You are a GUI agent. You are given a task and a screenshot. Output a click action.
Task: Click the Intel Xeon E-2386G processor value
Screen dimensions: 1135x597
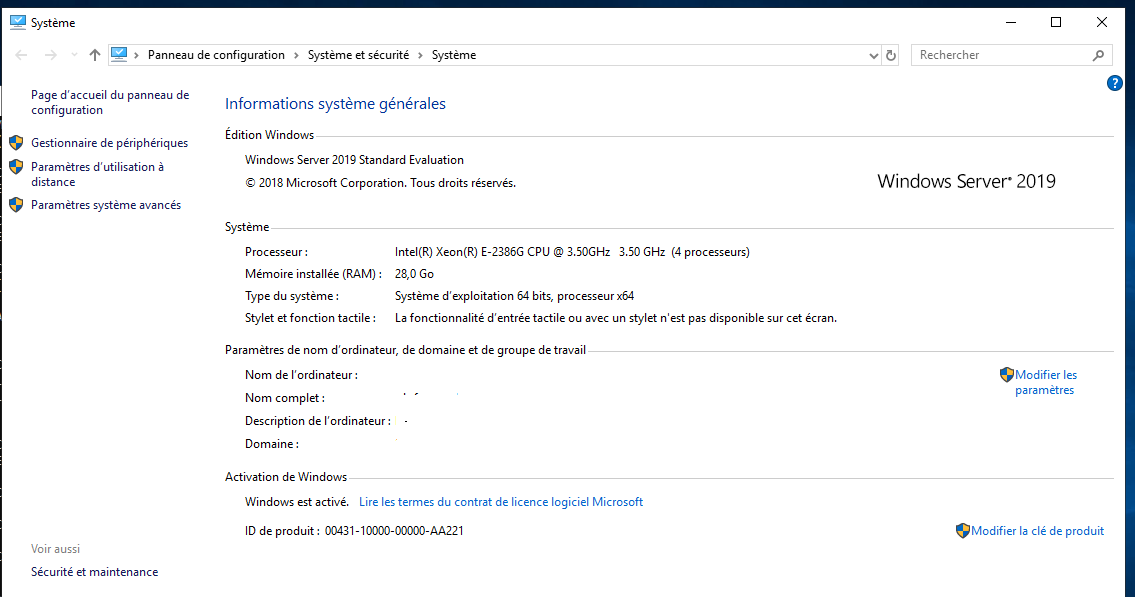[x=572, y=252]
